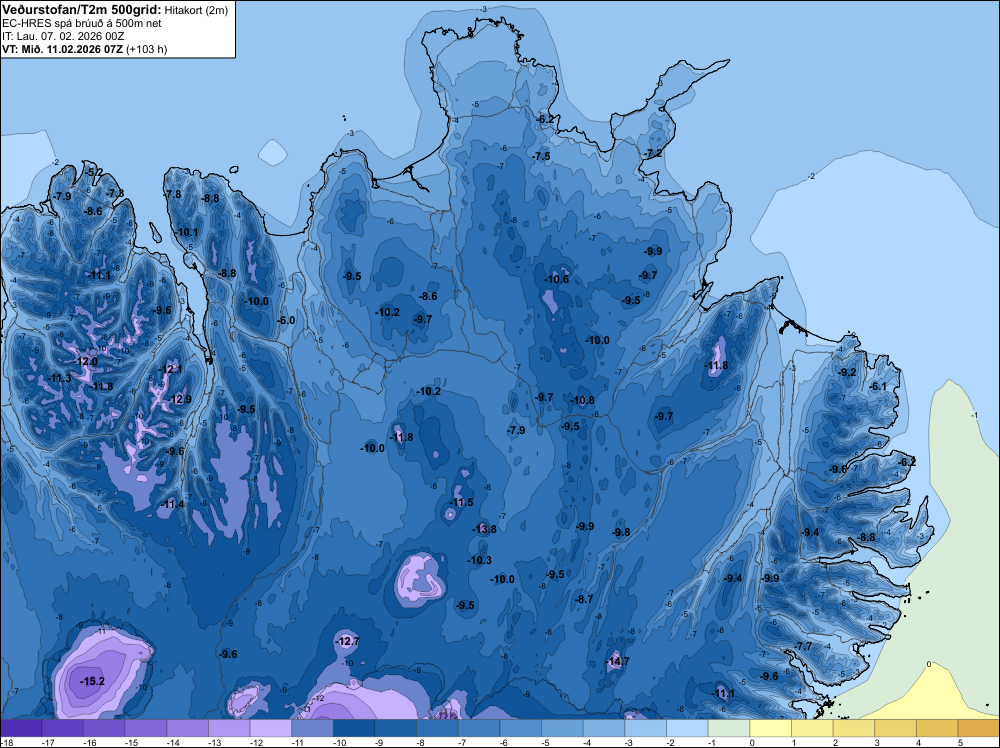Click the -10.6 temperature value on the map
Image resolution: width=1000 pixels, height=748 pixels.
556,279
